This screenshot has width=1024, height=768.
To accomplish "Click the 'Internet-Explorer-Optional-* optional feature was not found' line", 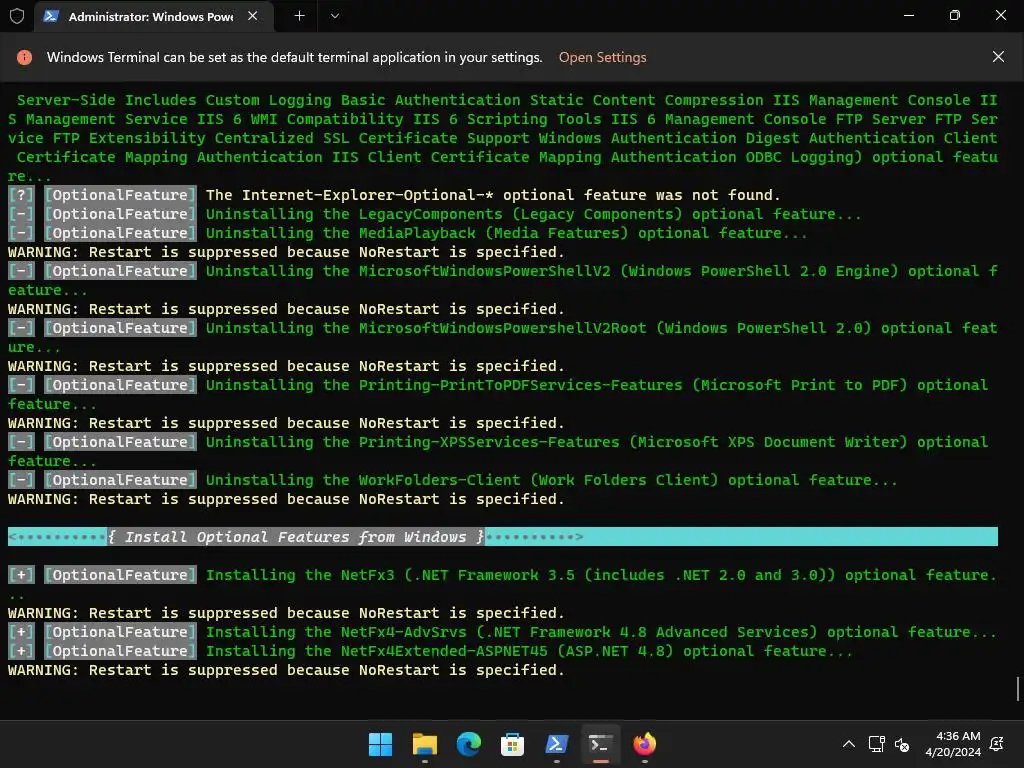I will 493,195.
